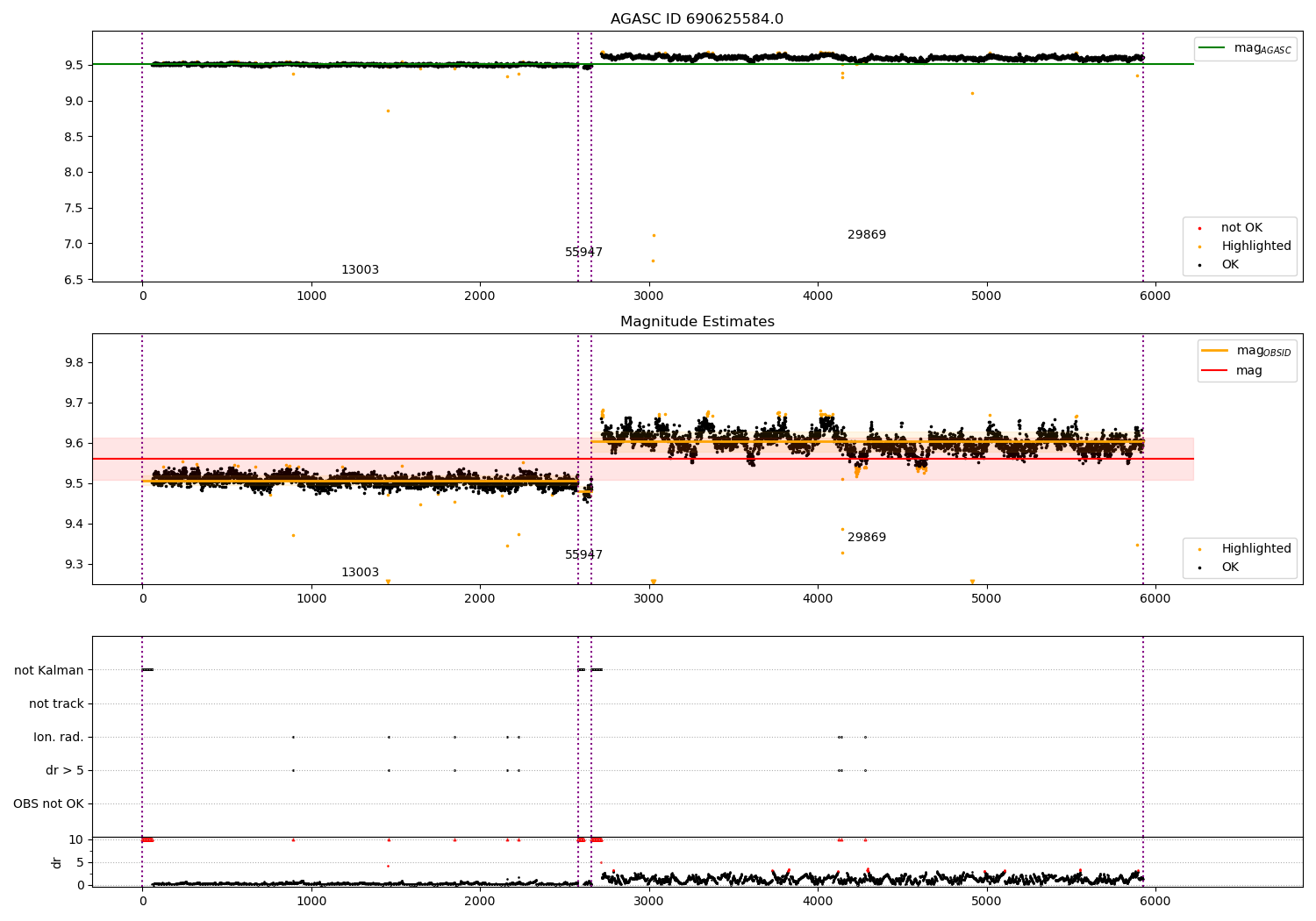Click the '10' tick on the dr axis
This screenshot has height=921, width=1316.
(x=76, y=840)
